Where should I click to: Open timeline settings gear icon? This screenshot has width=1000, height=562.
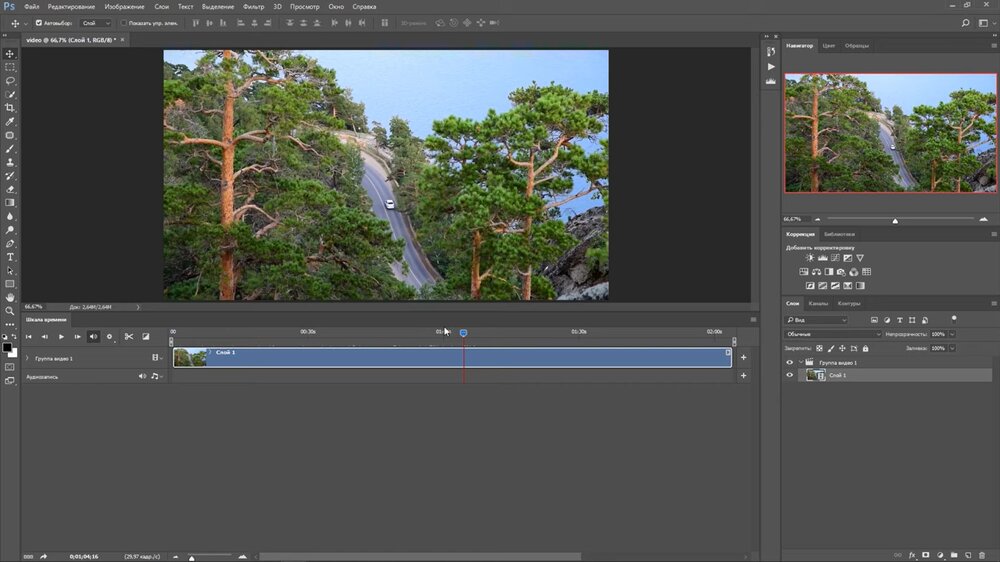[x=110, y=337]
